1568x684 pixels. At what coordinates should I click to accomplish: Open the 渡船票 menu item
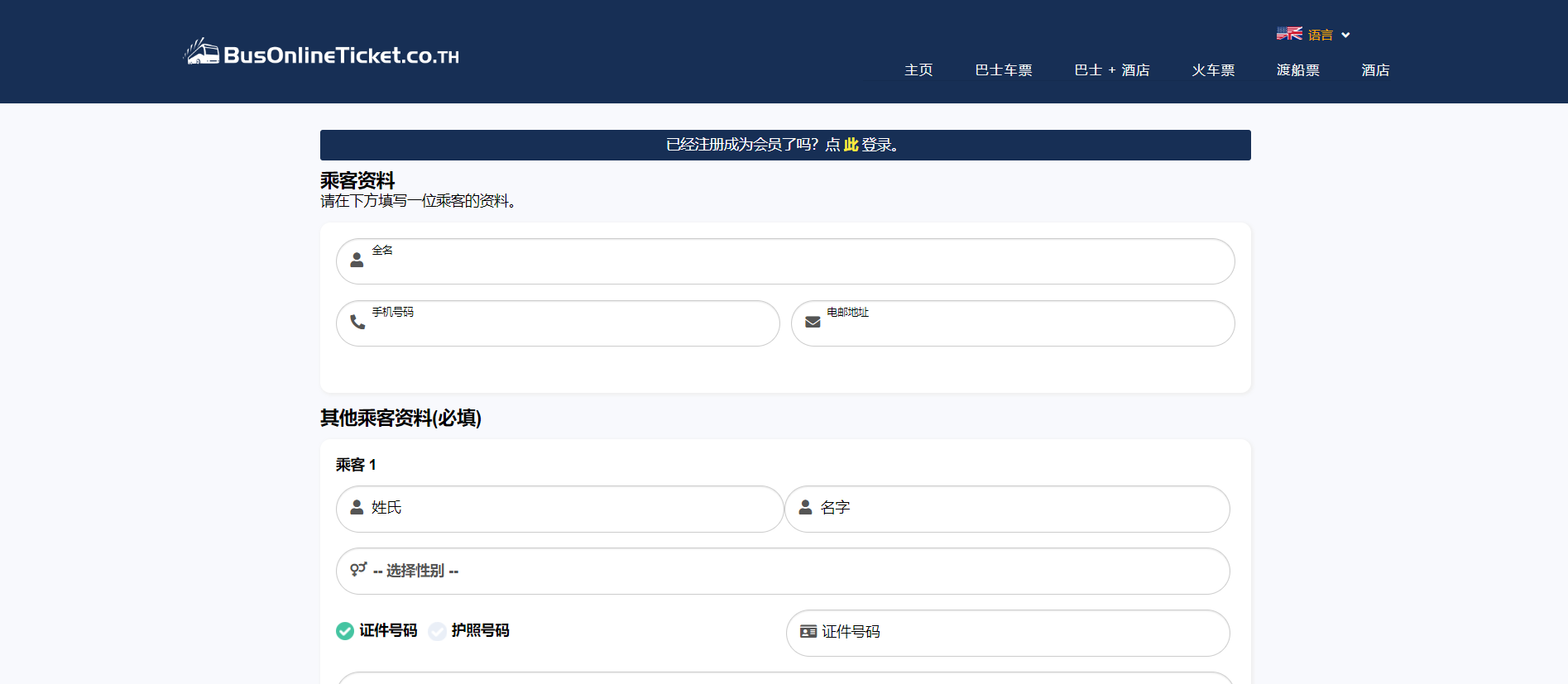click(x=1298, y=70)
